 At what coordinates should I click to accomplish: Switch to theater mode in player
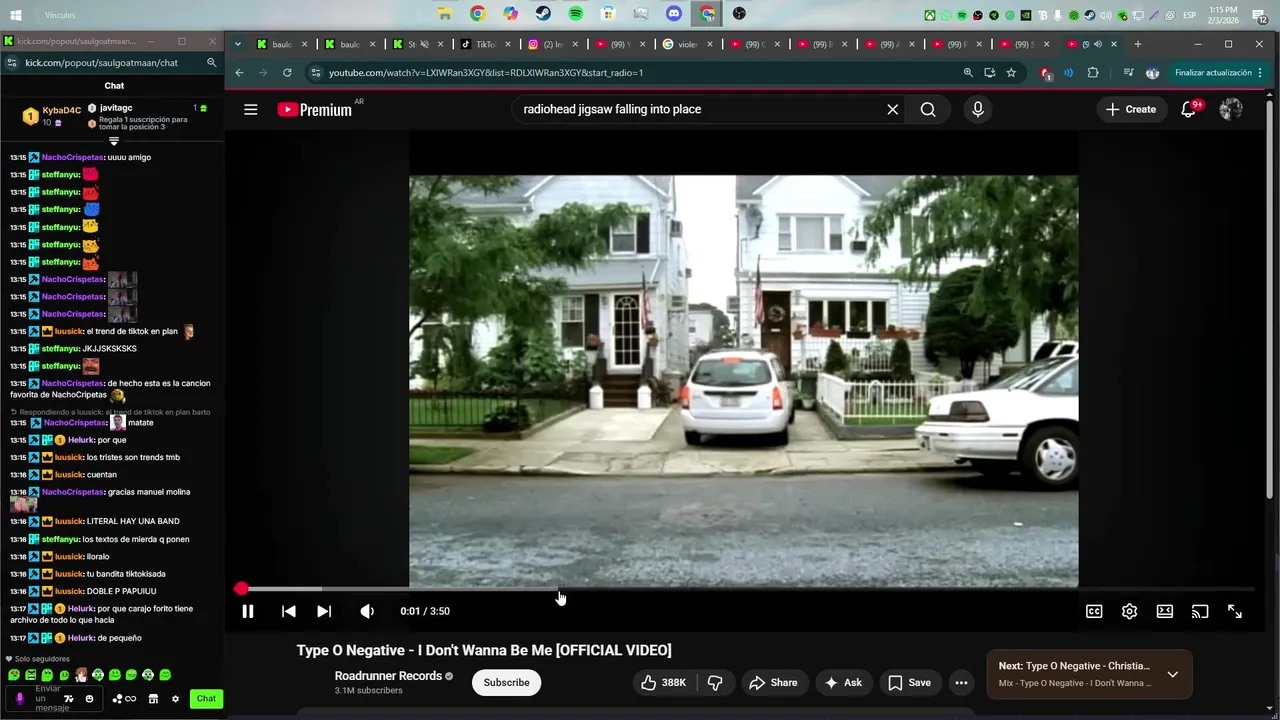(1165, 611)
